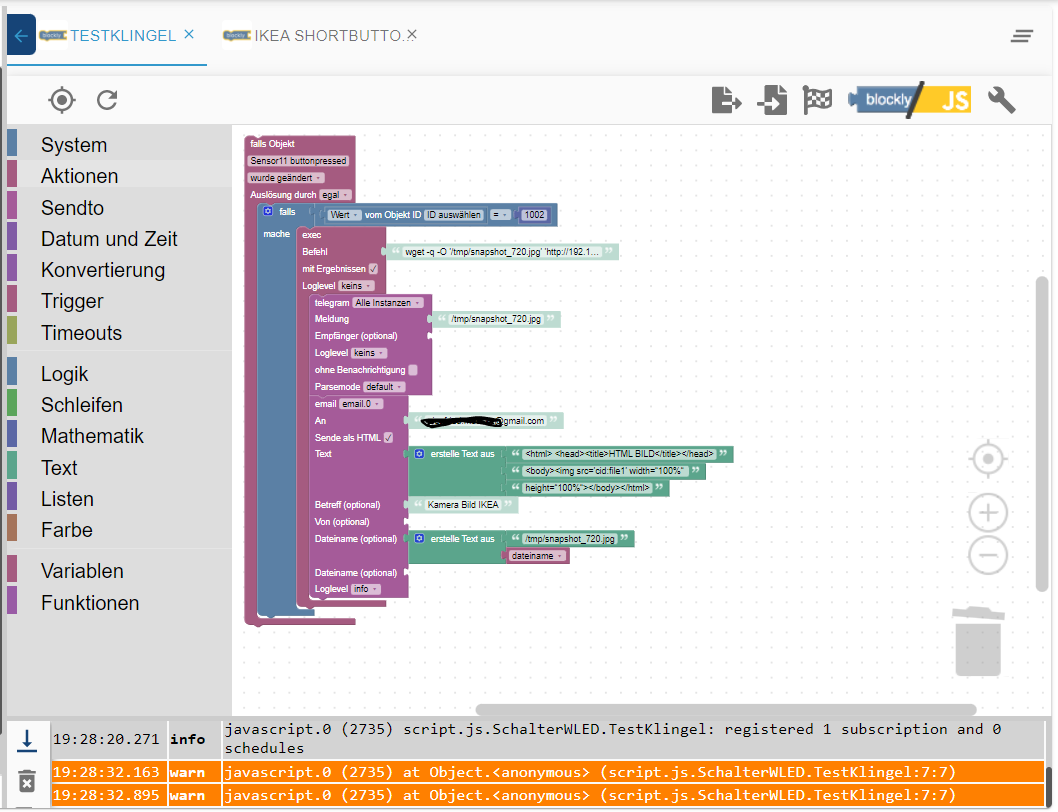Open the Aktionen block category
Image resolution: width=1058 pixels, height=812 pixels.
pos(79,175)
